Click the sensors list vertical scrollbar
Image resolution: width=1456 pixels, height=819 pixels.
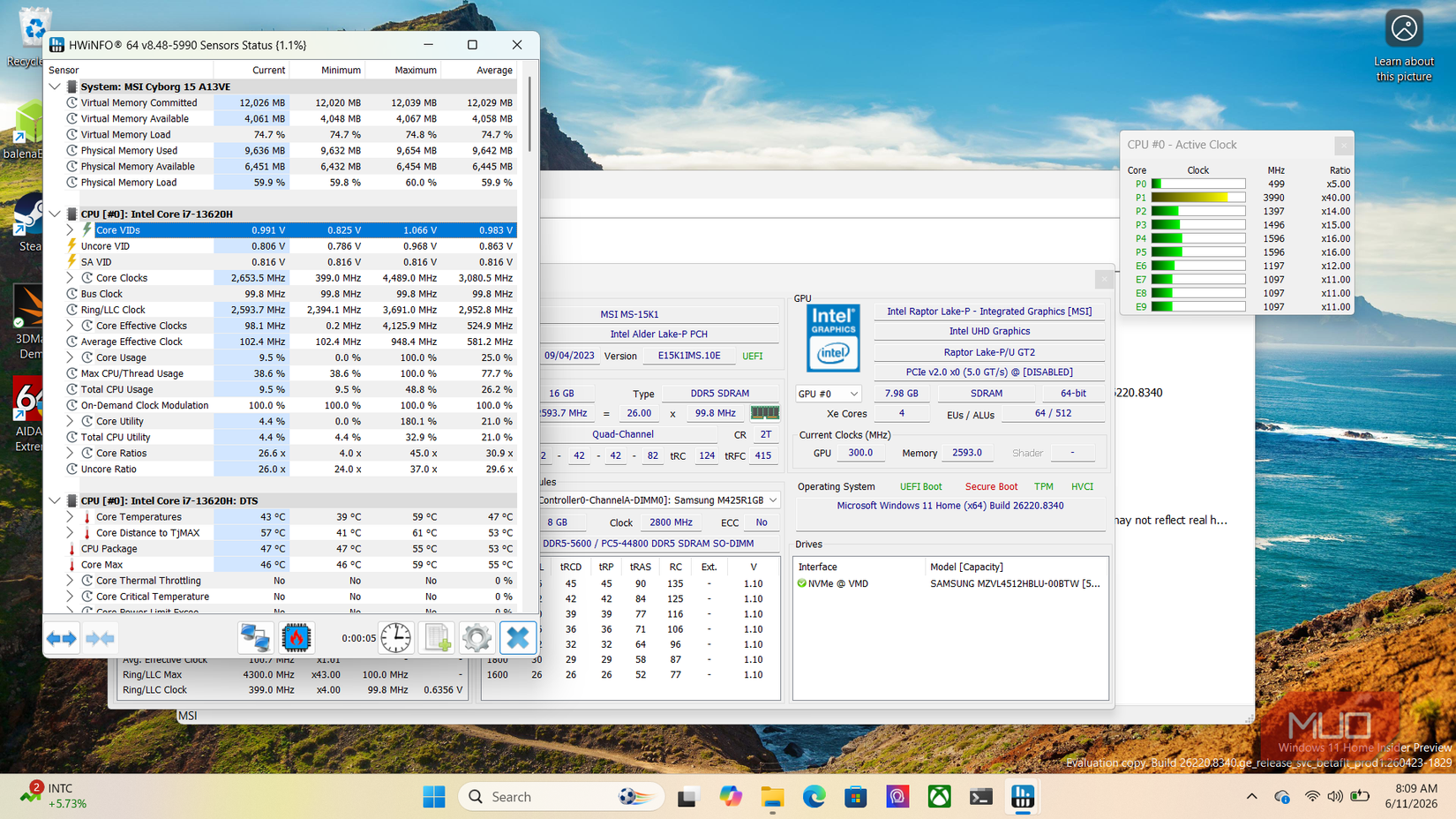(529, 115)
